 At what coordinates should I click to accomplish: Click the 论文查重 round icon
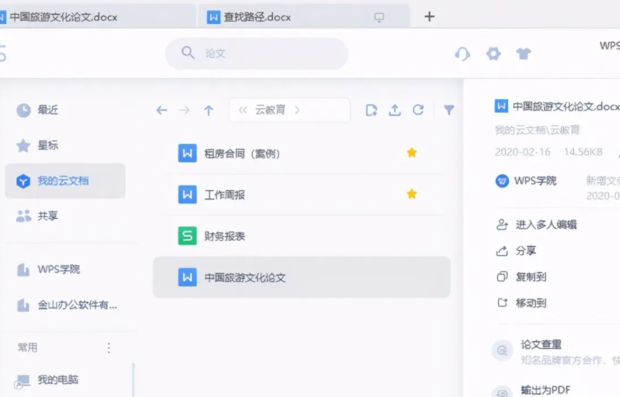coord(502,350)
